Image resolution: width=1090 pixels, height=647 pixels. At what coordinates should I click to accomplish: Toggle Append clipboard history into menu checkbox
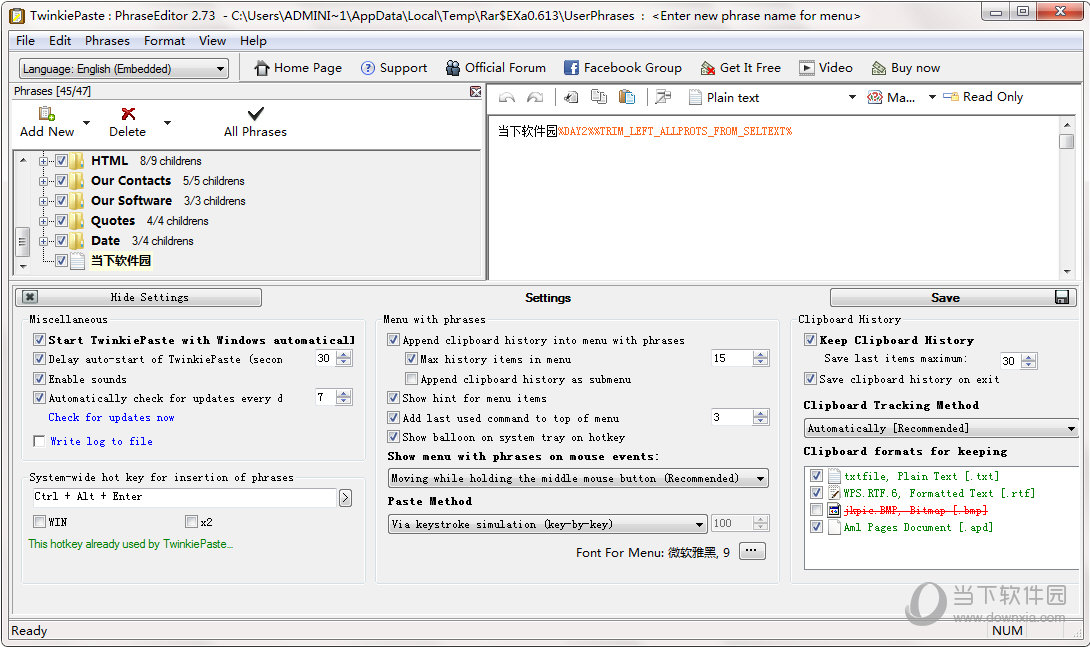coord(393,340)
